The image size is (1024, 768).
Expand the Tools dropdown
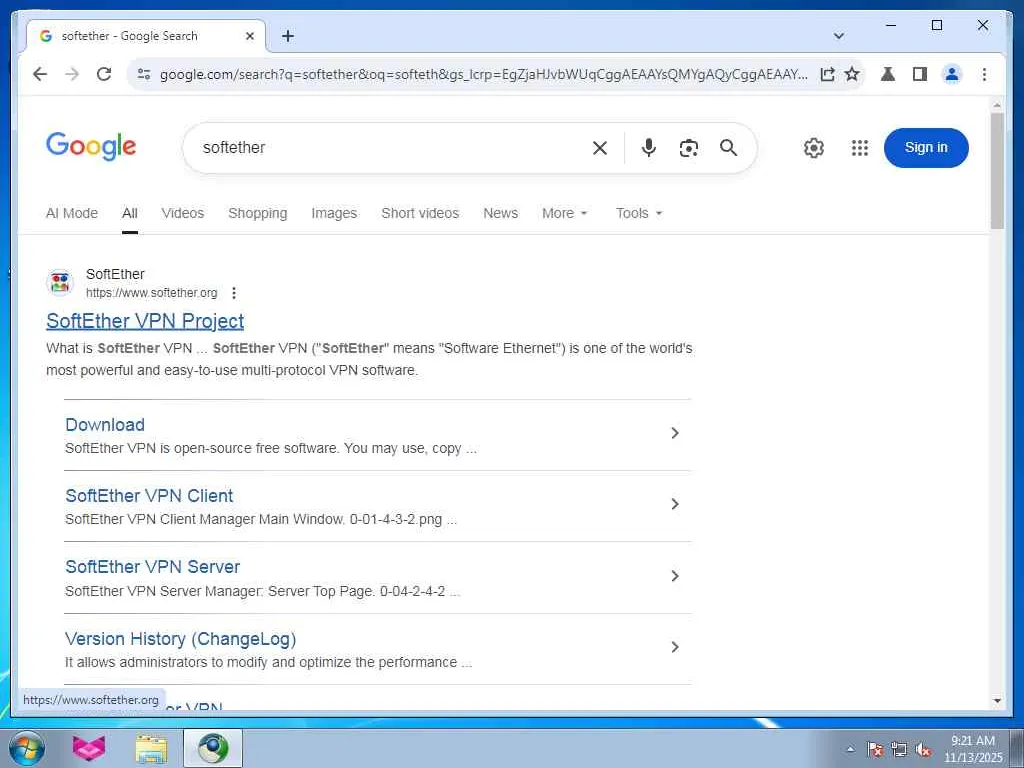click(639, 213)
